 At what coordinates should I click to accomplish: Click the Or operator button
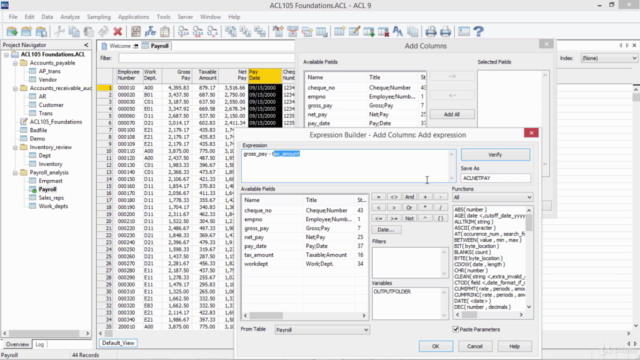click(x=409, y=207)
